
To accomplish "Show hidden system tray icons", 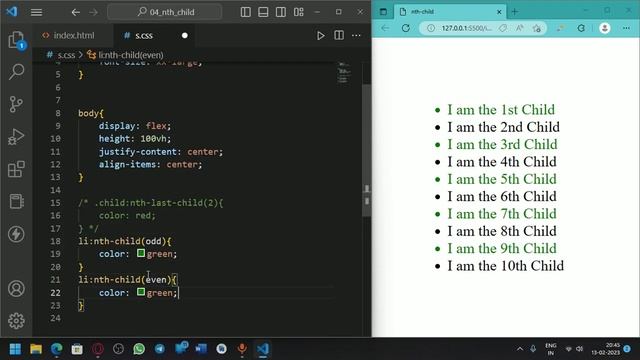I will point(520,349).
